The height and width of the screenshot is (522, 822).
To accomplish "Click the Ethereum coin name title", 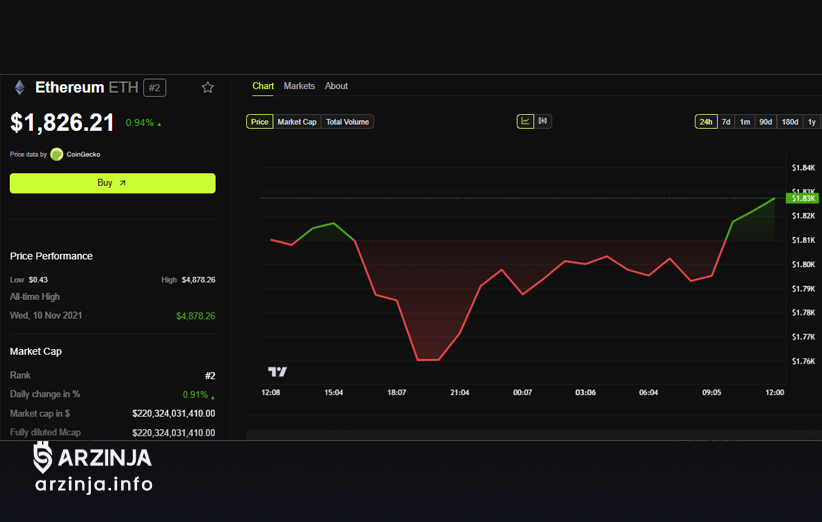I will (x=69, y=87).
